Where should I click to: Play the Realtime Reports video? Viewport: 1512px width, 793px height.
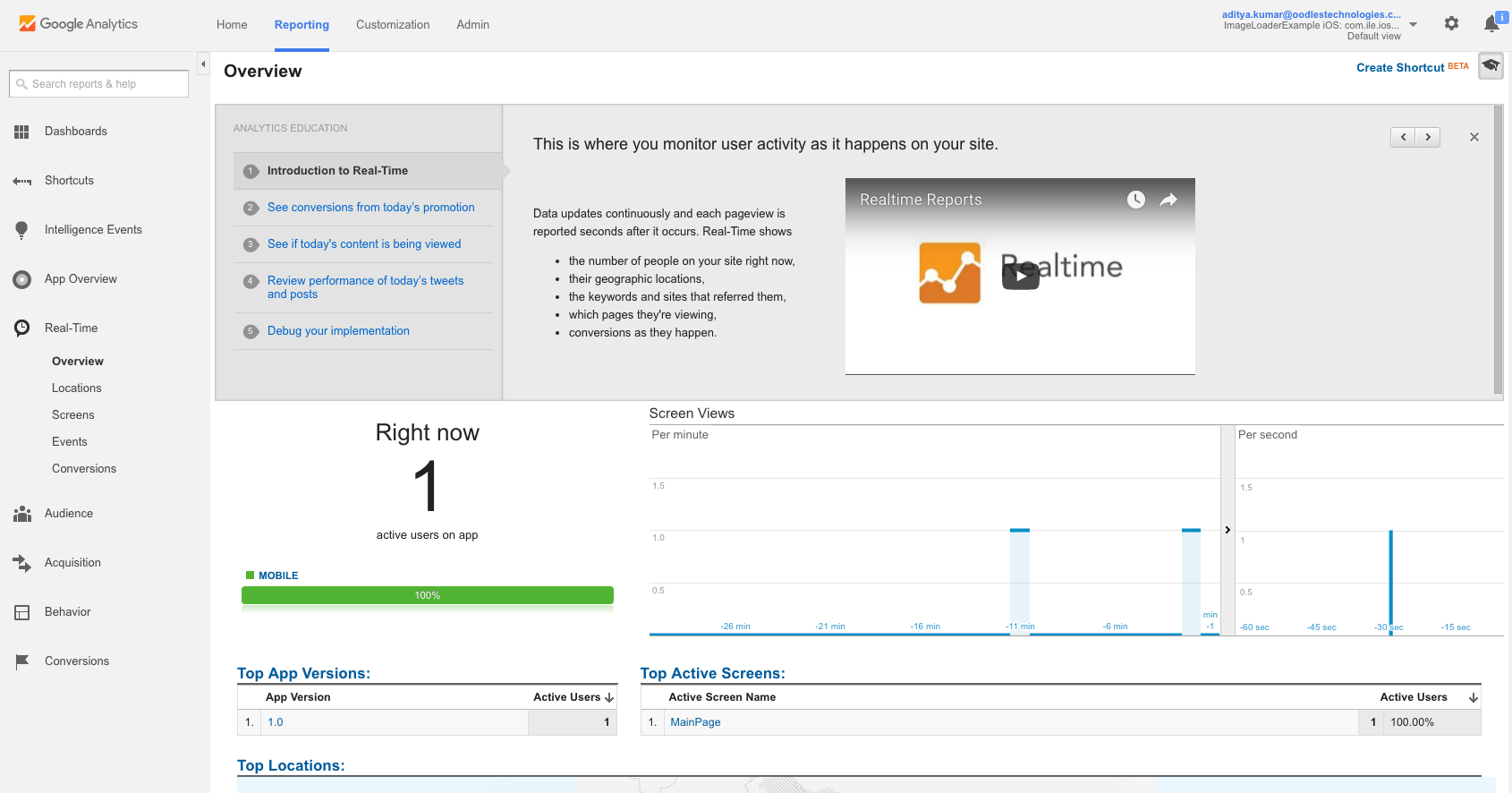(1020, 276)
